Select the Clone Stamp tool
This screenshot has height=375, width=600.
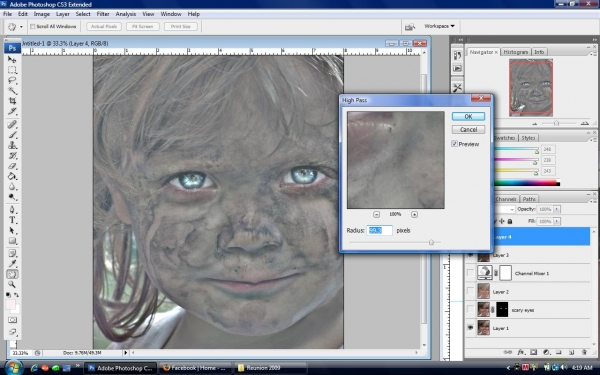point(12,145)
